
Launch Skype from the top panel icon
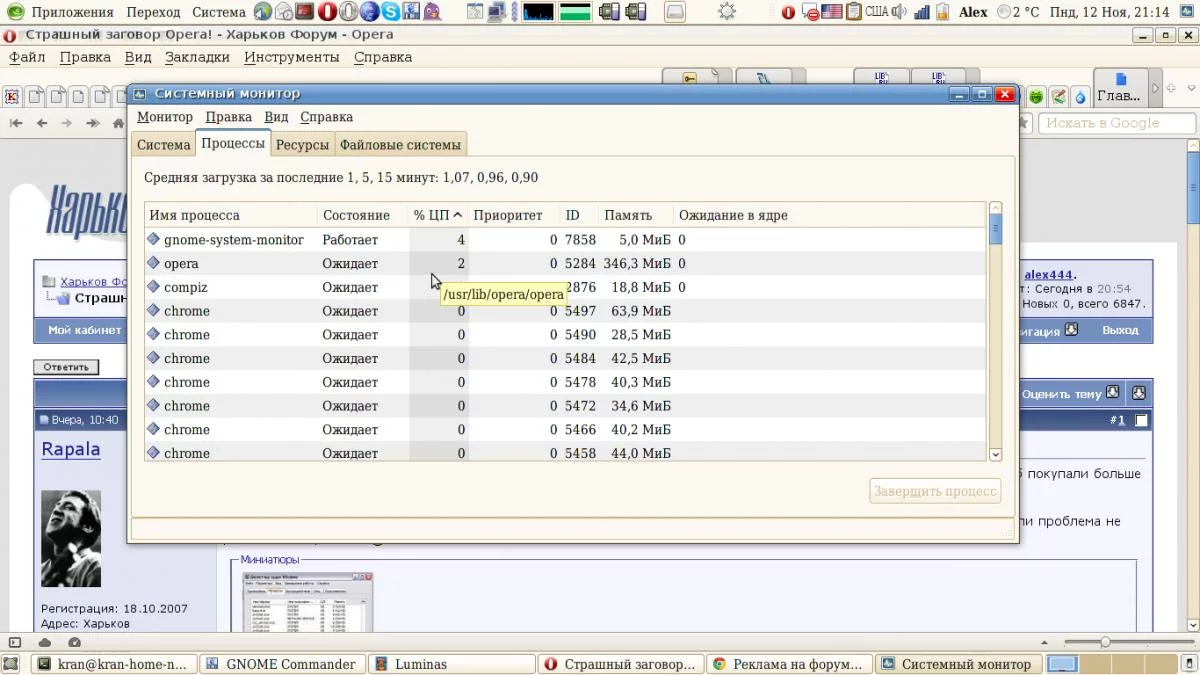click(x=392, y=12)
